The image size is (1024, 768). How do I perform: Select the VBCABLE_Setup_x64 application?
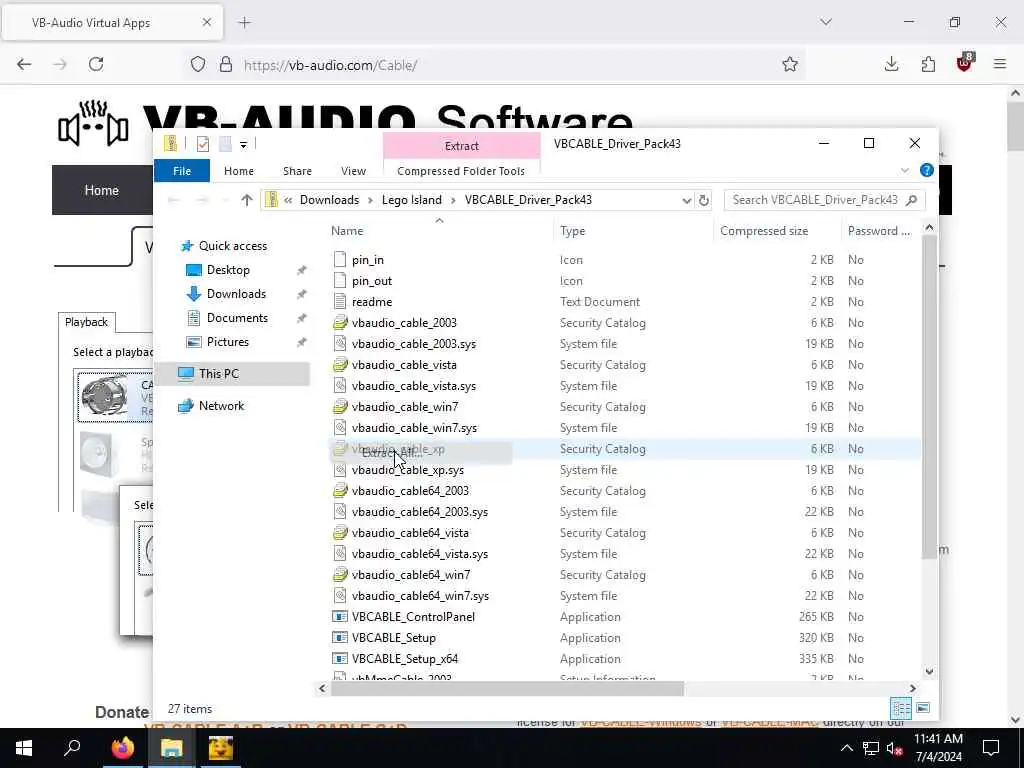(x=404, y=658)
